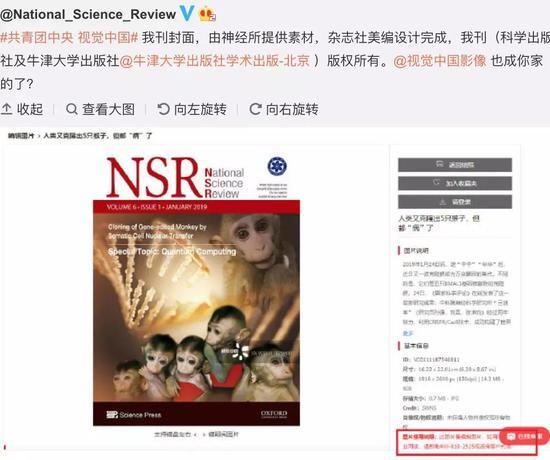The image size is (550, 460).
Task: Click the crown membership badge icon
Action: [x=207, y=14]
